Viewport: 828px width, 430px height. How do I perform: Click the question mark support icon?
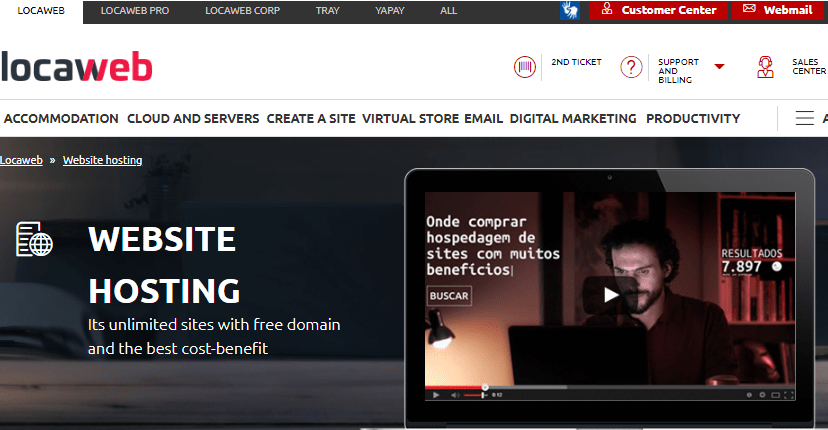click(631, 67)
